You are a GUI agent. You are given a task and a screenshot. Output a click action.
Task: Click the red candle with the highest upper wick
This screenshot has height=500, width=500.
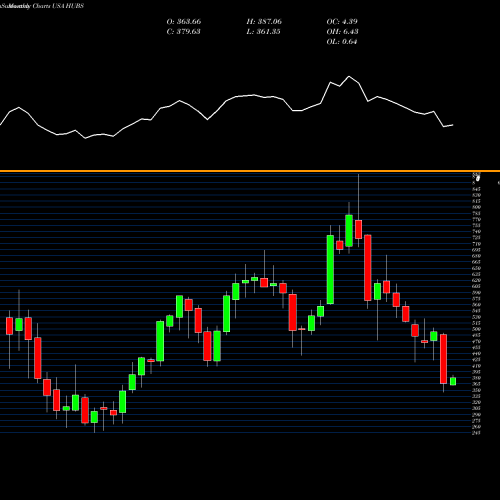358,229
